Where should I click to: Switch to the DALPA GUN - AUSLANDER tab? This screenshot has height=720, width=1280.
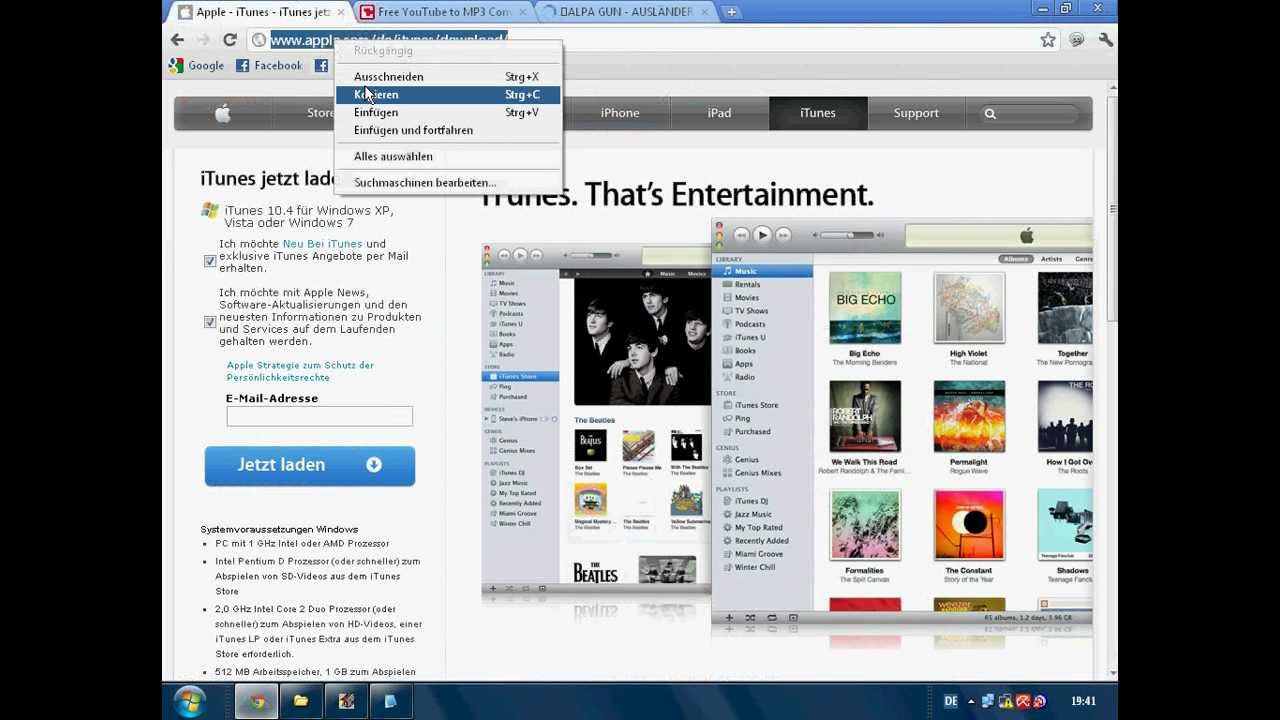pyautogui.click(x=625, y=12)
